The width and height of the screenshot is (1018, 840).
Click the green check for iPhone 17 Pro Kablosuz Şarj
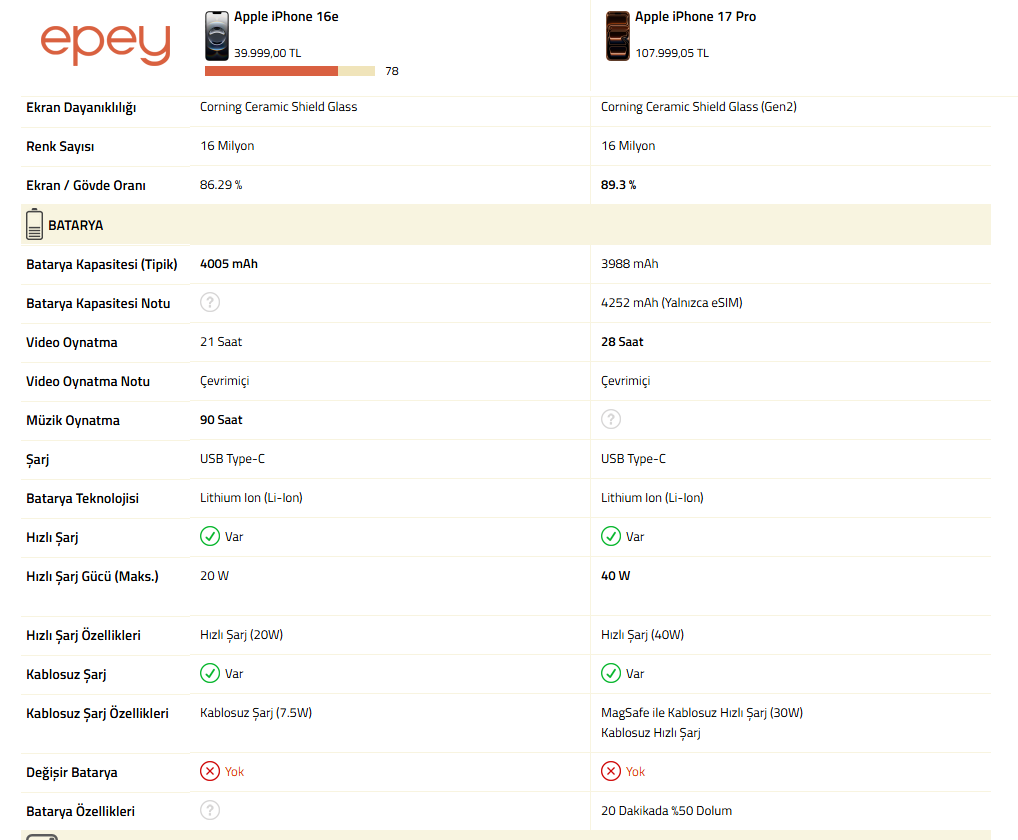point(611,673)
